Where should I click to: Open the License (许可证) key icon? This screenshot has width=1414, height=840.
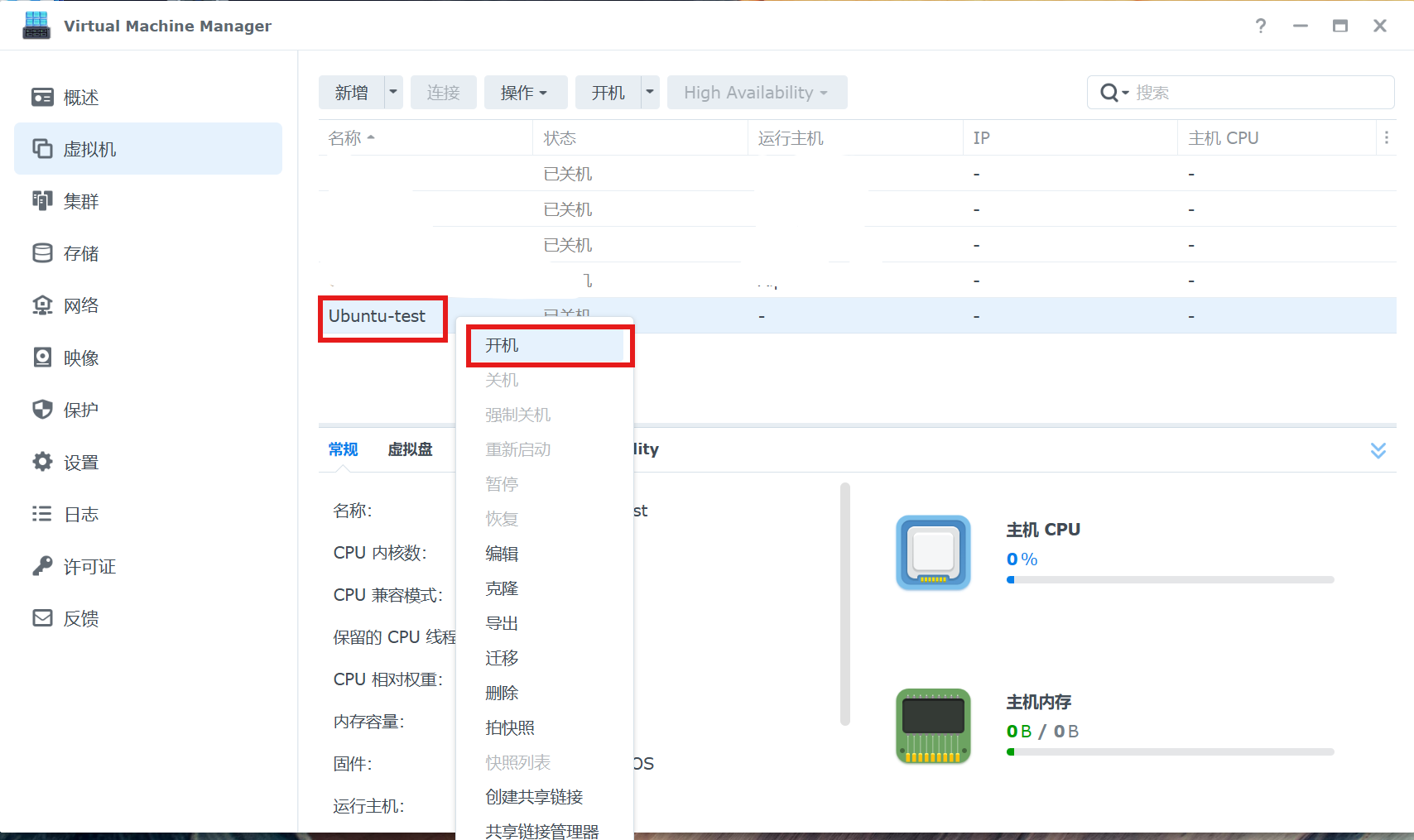point(42,566)
